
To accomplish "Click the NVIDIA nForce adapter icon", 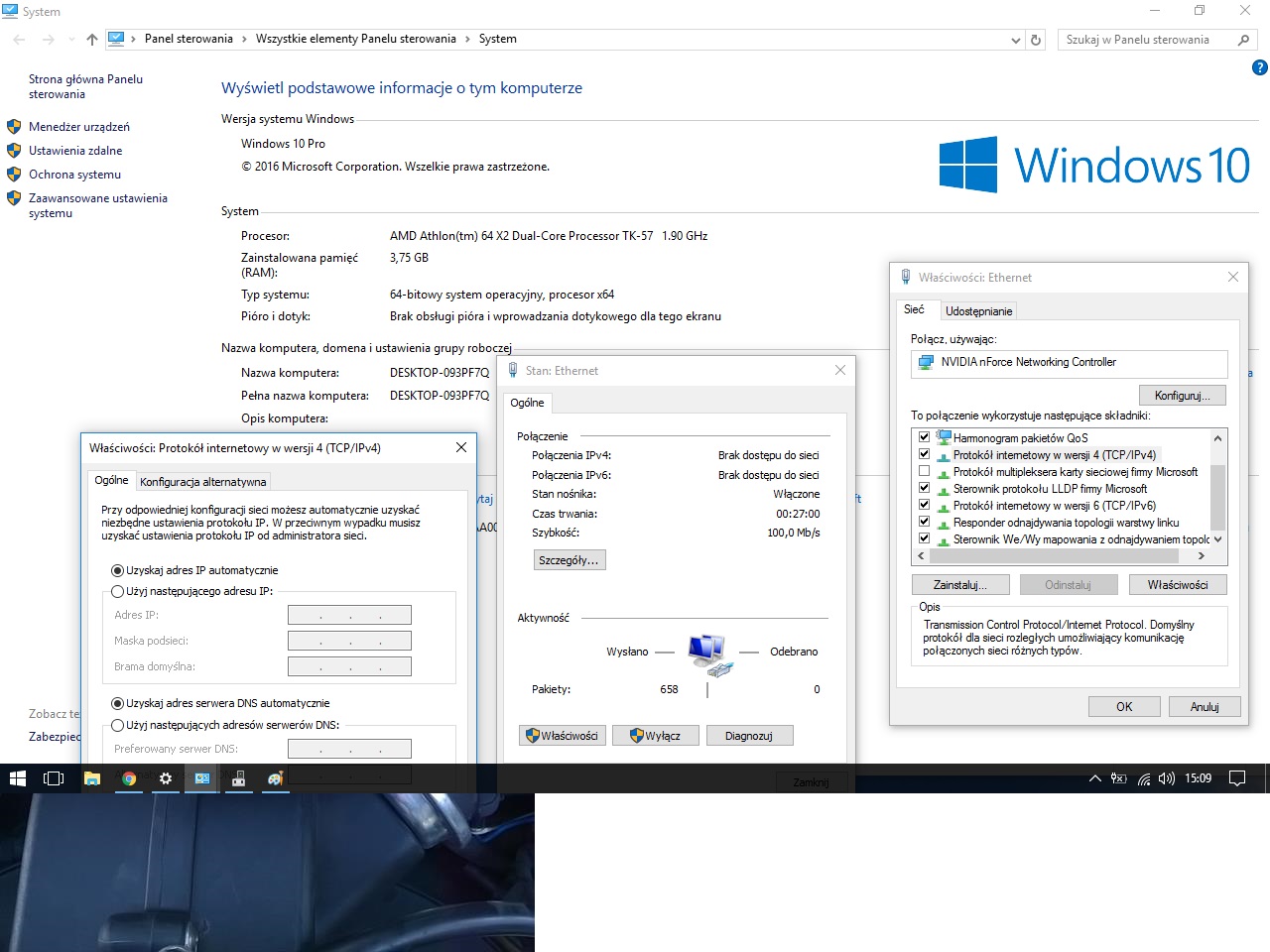I will click(926, 363).
